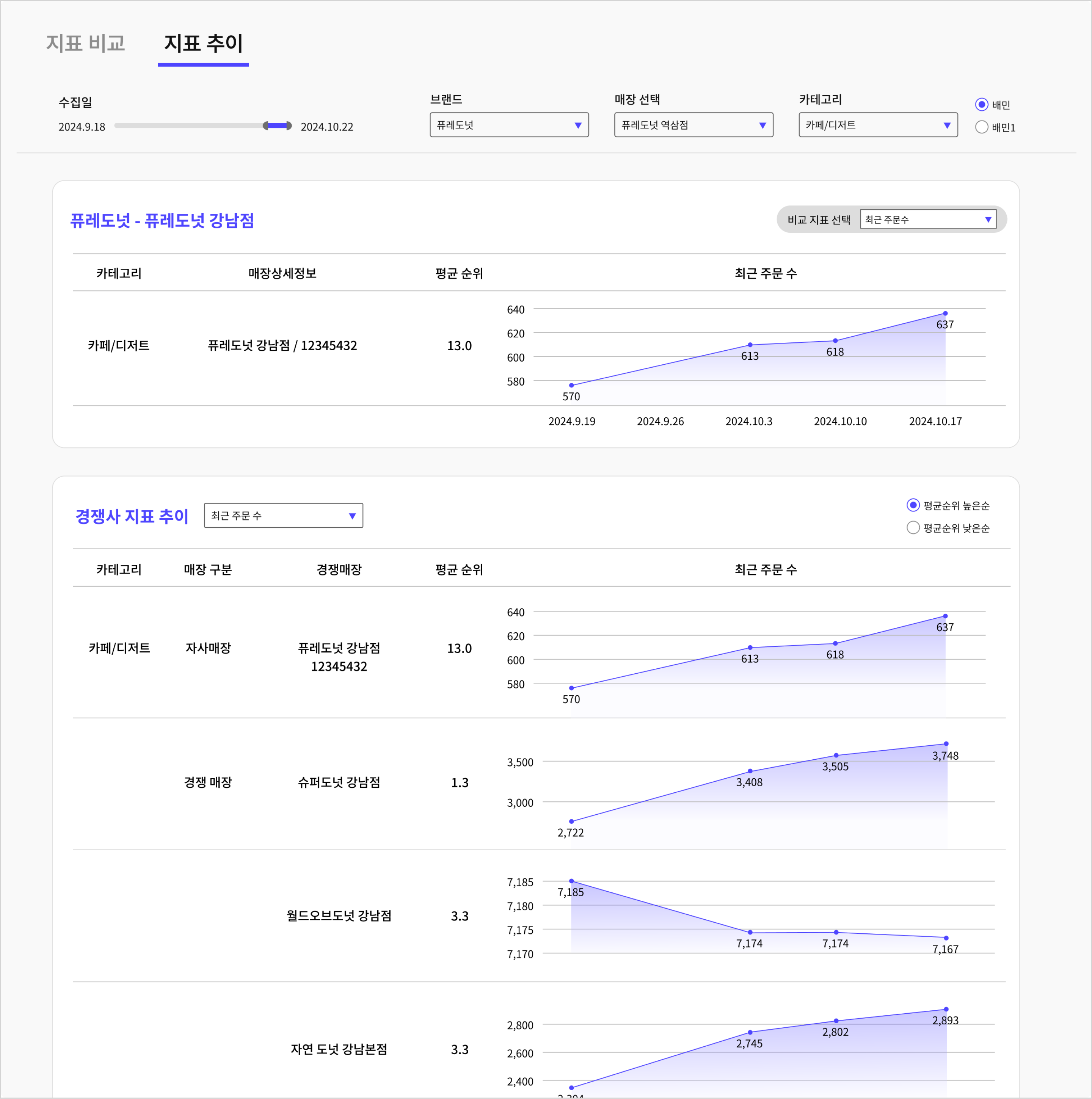Click the 570 data point in top chart
This screenshot has width=1092, height=1099.
[x=571, y=386]
